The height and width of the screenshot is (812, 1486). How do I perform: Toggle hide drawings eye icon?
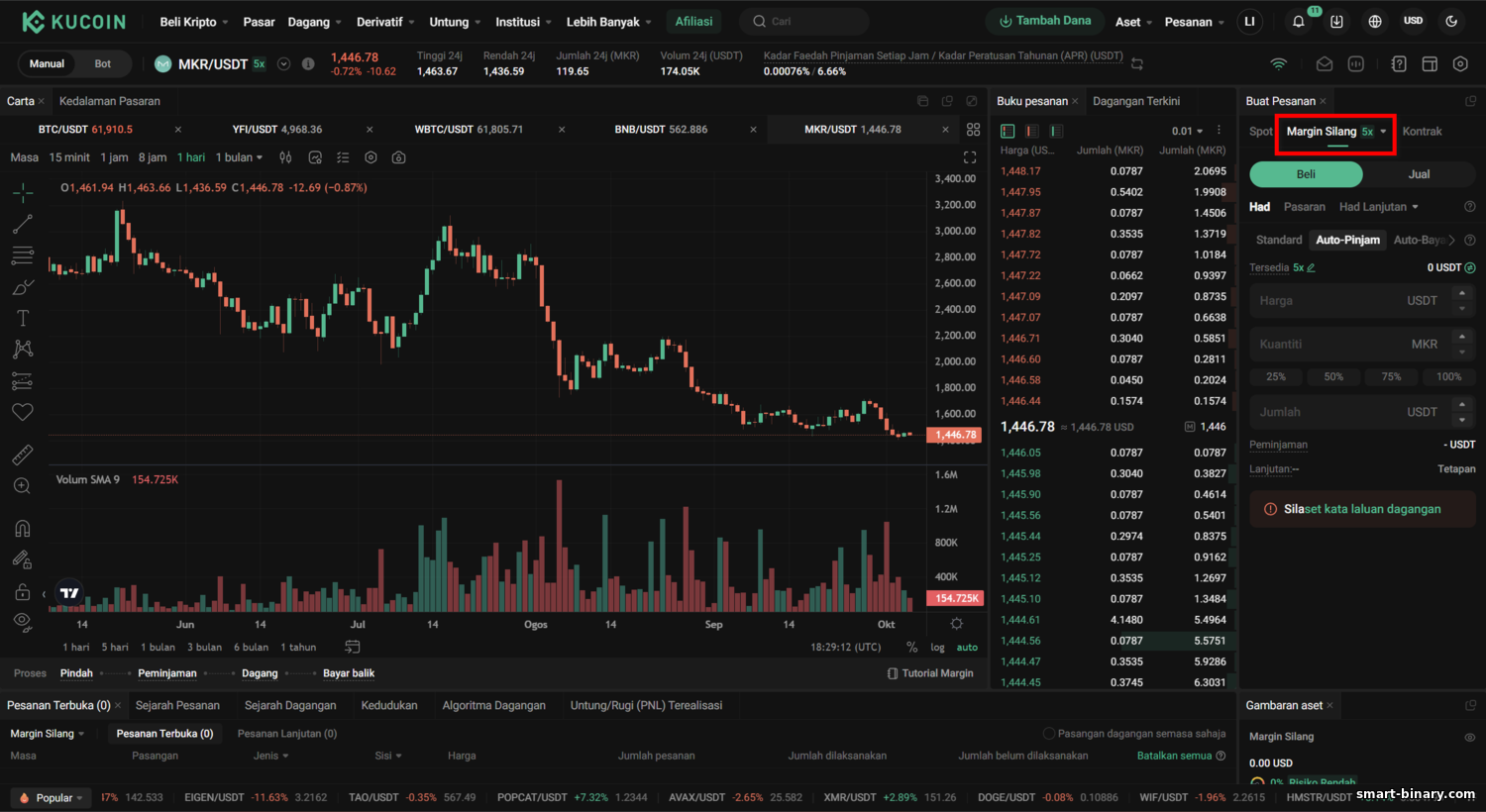click(23, 622)
